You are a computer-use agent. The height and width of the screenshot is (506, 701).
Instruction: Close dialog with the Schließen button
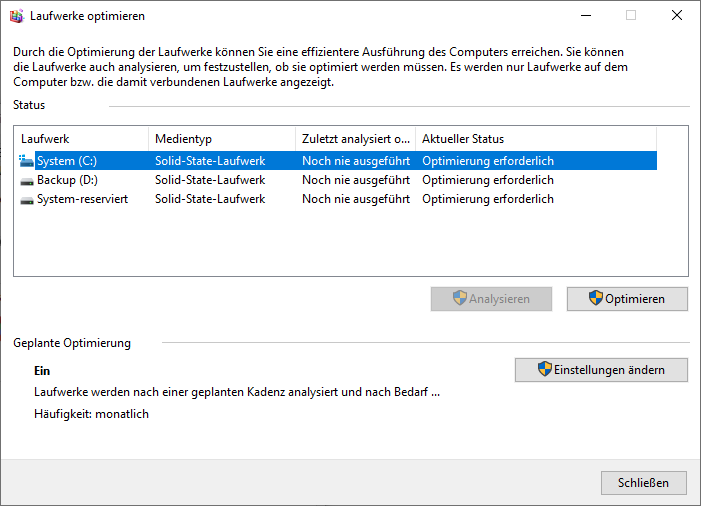[644, 483]
